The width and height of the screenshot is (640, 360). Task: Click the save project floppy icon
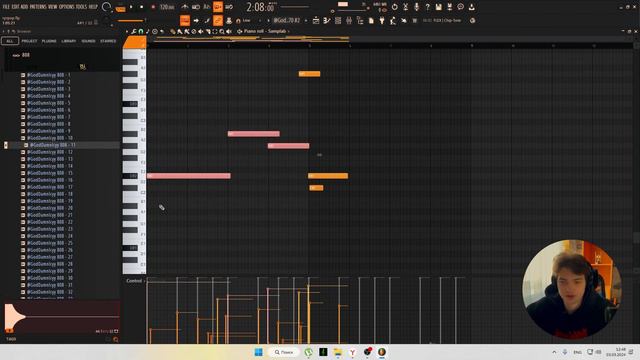[x=439, y=7]
